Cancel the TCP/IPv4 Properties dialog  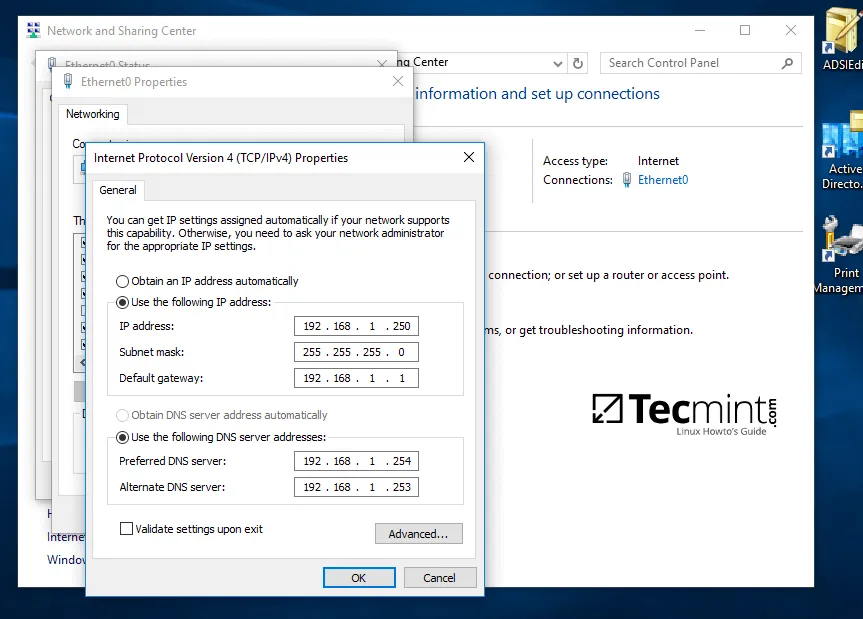tap(440, 577)
